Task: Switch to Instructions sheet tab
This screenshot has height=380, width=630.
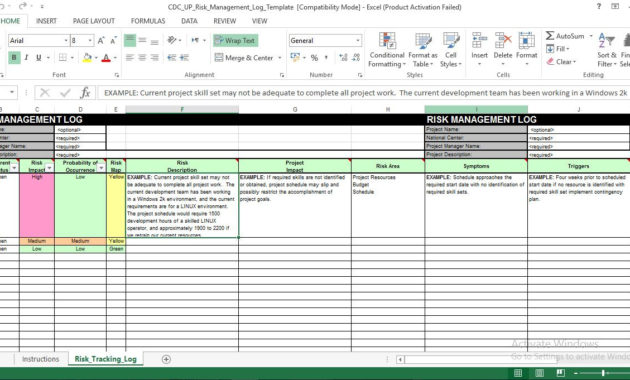Action: tap(41, 359)
